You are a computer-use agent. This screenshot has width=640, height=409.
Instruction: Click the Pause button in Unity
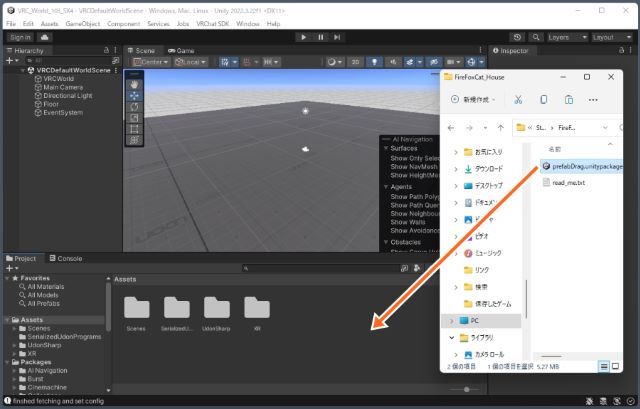(x=320, y=37)
